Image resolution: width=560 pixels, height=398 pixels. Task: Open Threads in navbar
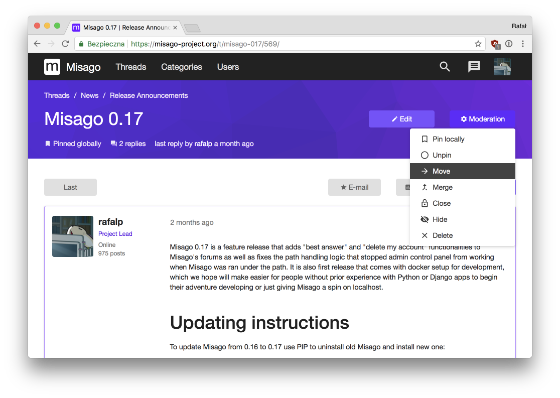[x=131, y=67]
